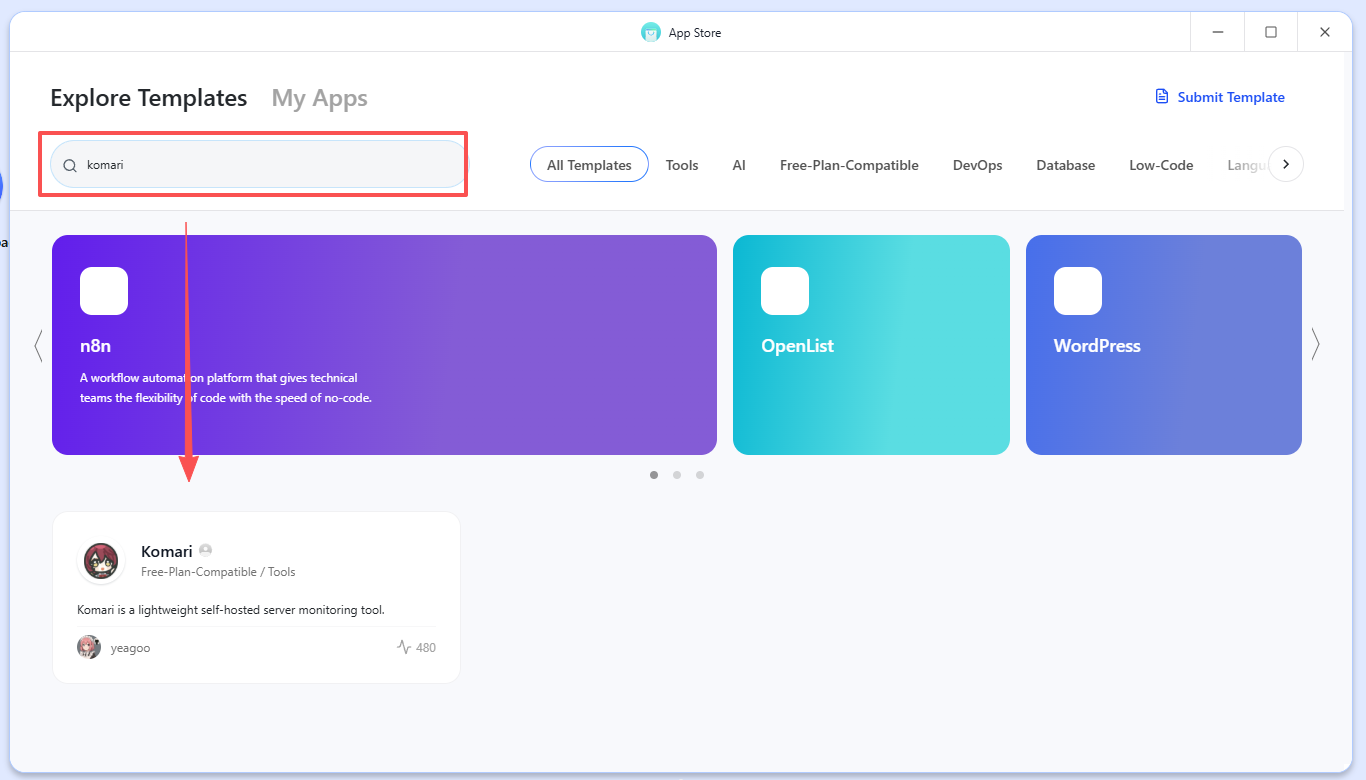Screen dimensions: 1366x780
Task: Select the Free-Plan-Compatible category filter
Action: [849, 165]
